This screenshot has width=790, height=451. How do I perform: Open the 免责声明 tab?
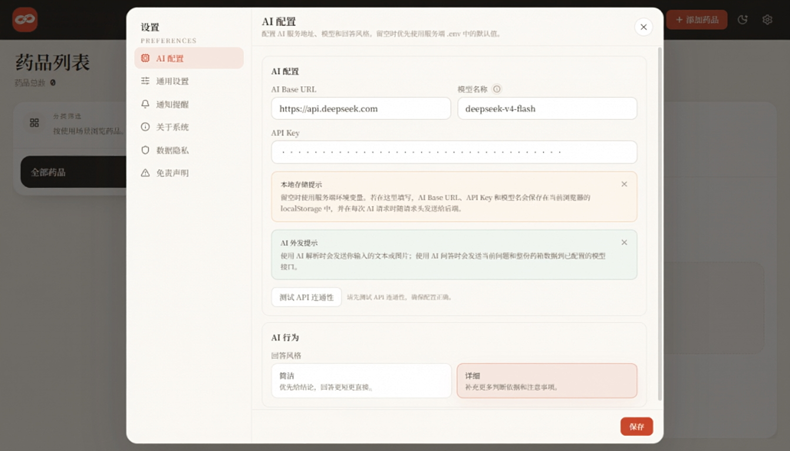tap(189, 173)
